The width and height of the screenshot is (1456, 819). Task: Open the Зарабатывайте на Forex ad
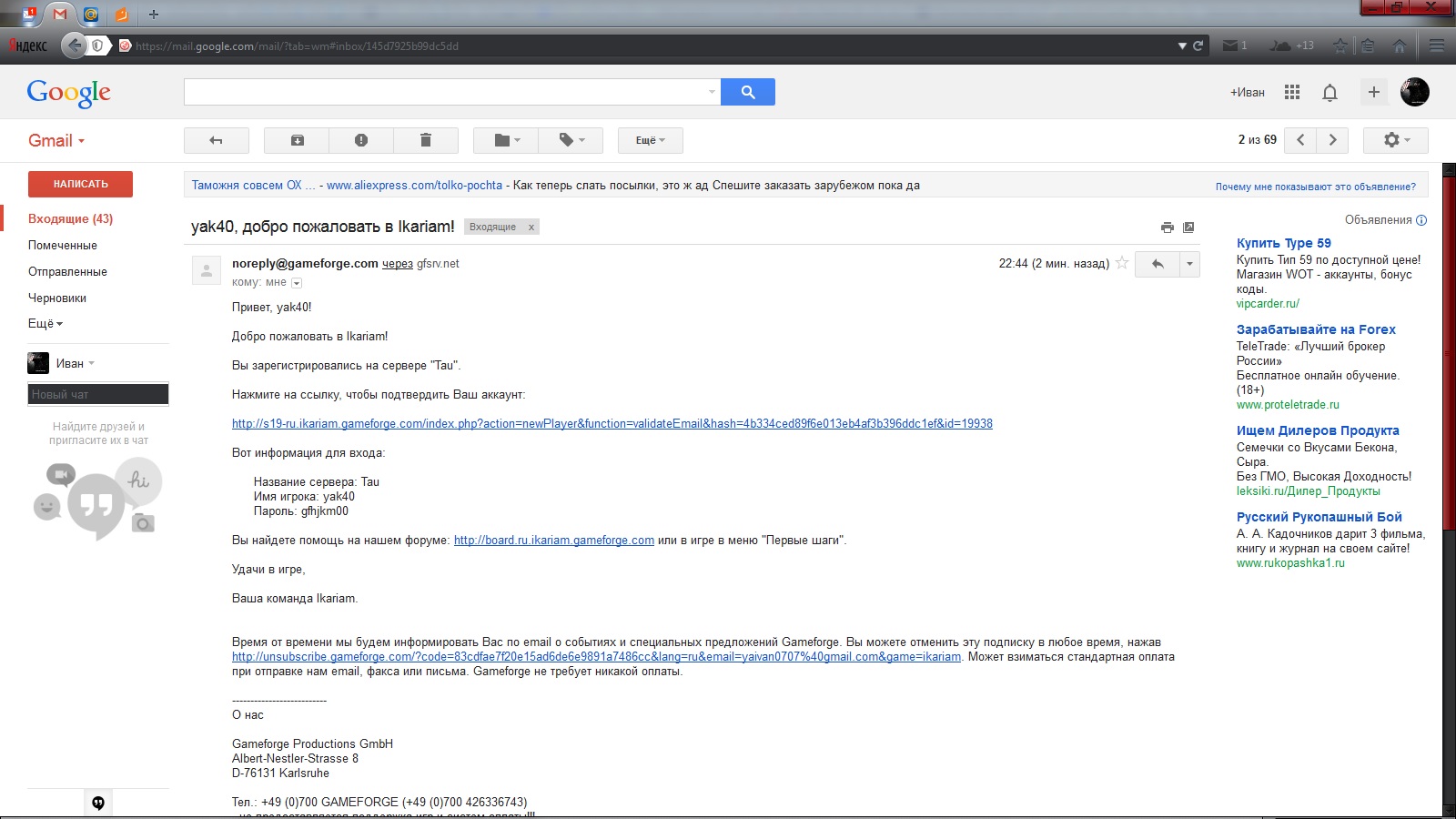[1316, 329]
